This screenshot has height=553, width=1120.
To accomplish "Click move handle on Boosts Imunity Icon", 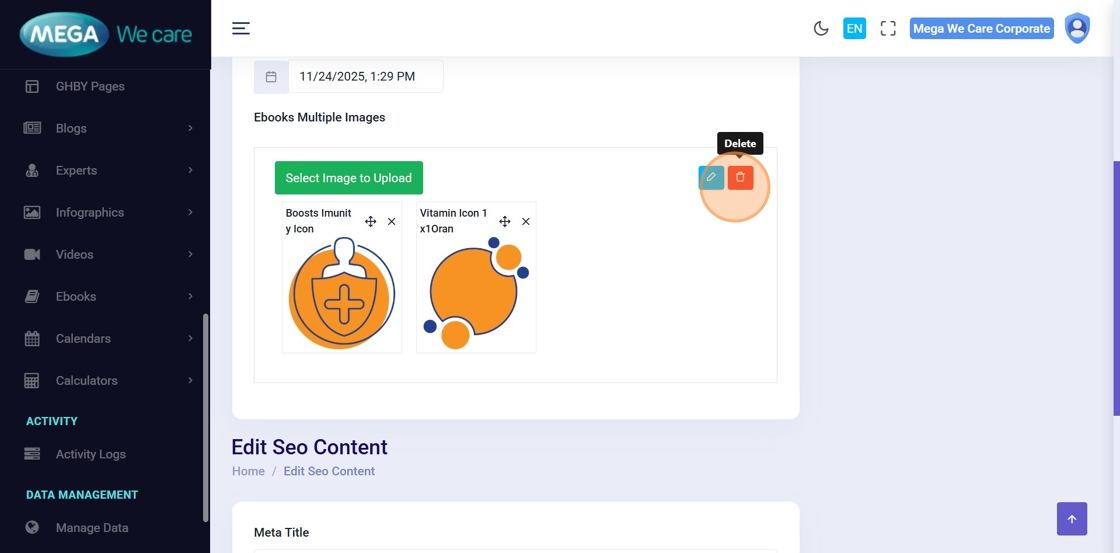I will click(x=370, y=221).
